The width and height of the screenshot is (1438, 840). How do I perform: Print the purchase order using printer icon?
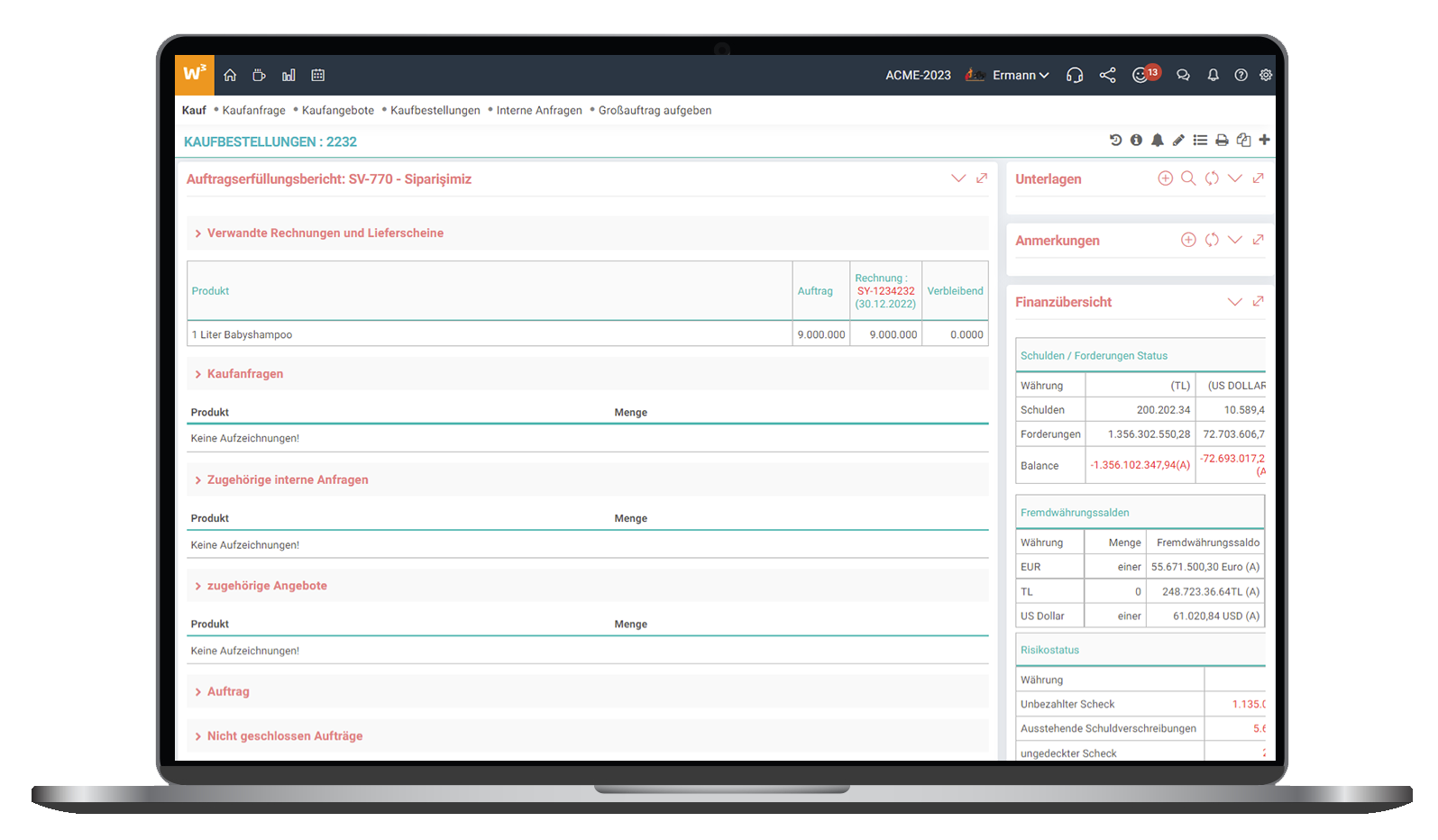[1222, 141]
